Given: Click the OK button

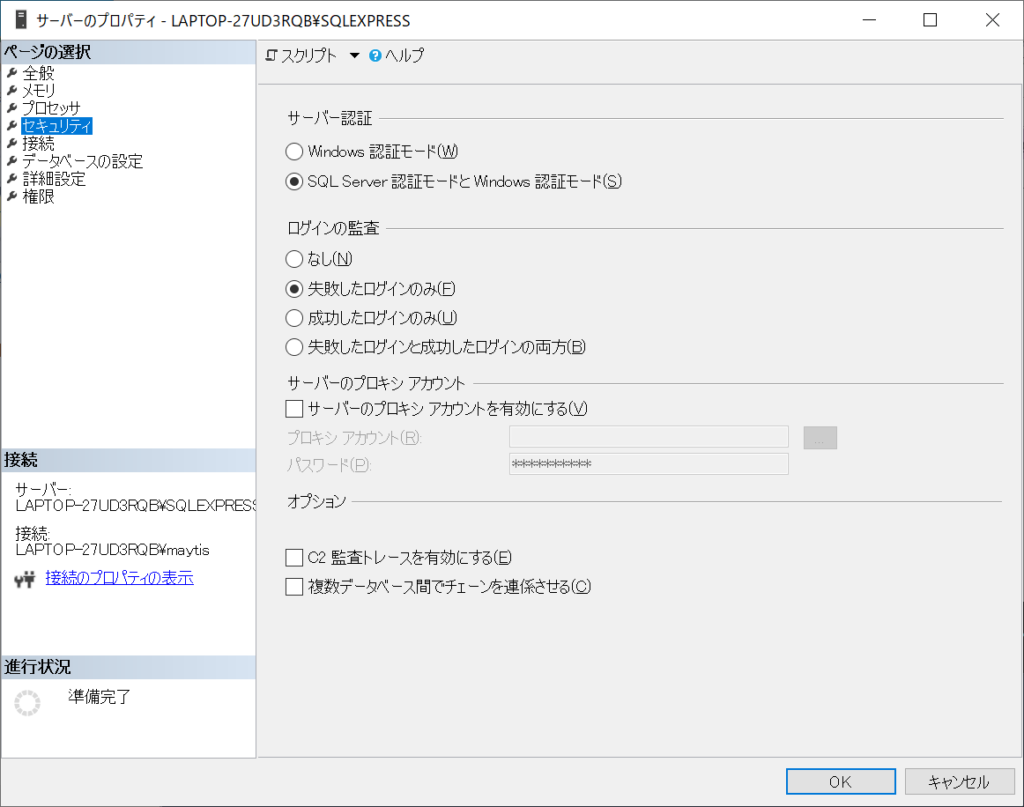Looking at the screenshot, I should (x=840, y=782).
